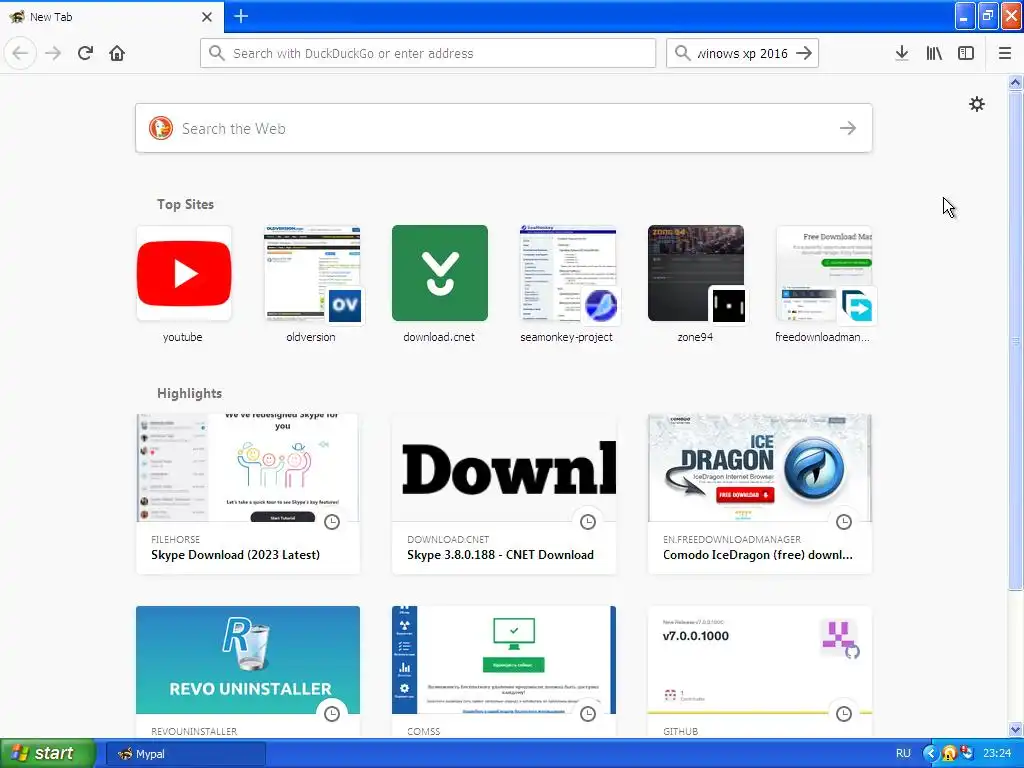Click history clock icon on IceDragon card

pos(844,522)
